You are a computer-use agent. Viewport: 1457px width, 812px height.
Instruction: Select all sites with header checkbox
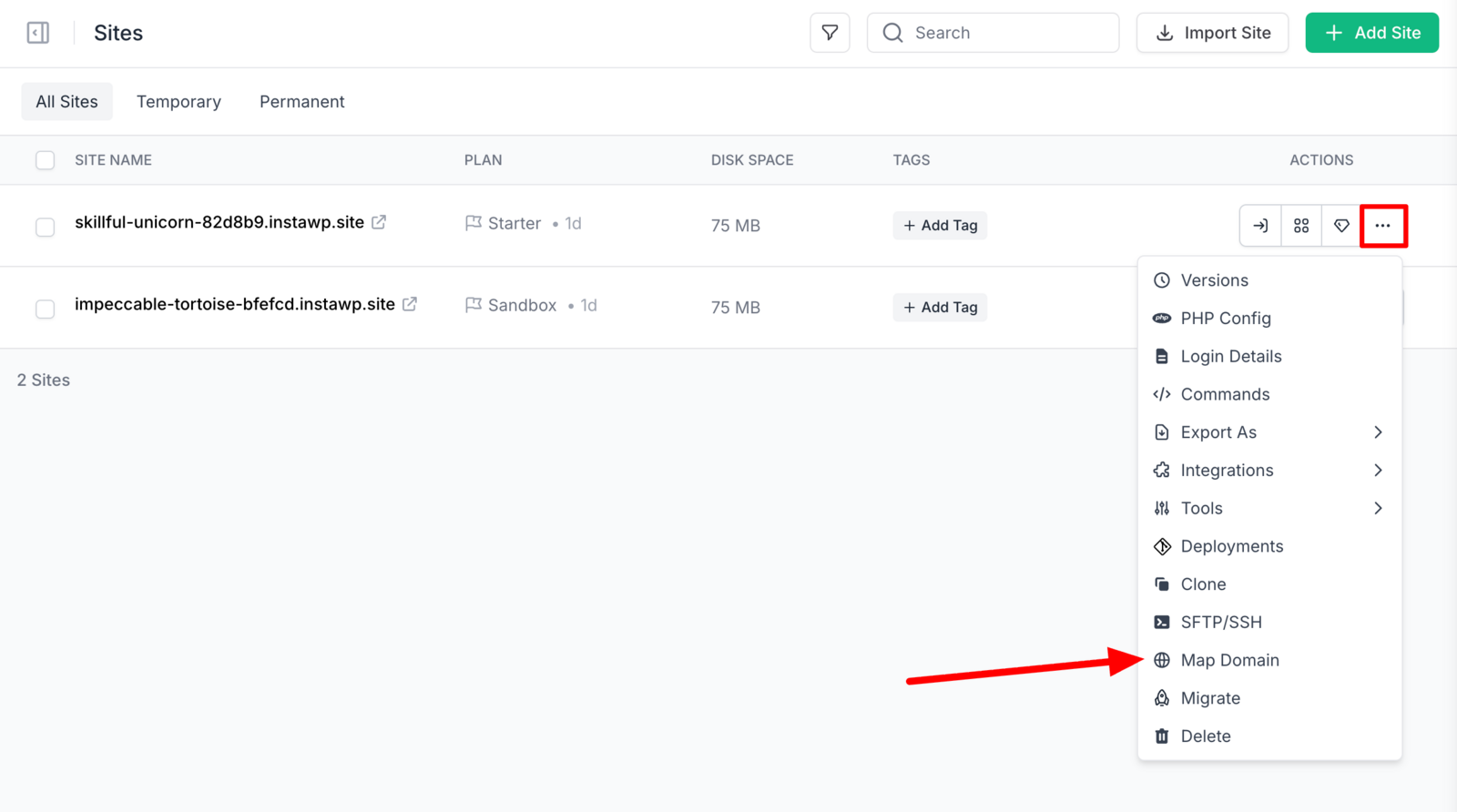45,160
